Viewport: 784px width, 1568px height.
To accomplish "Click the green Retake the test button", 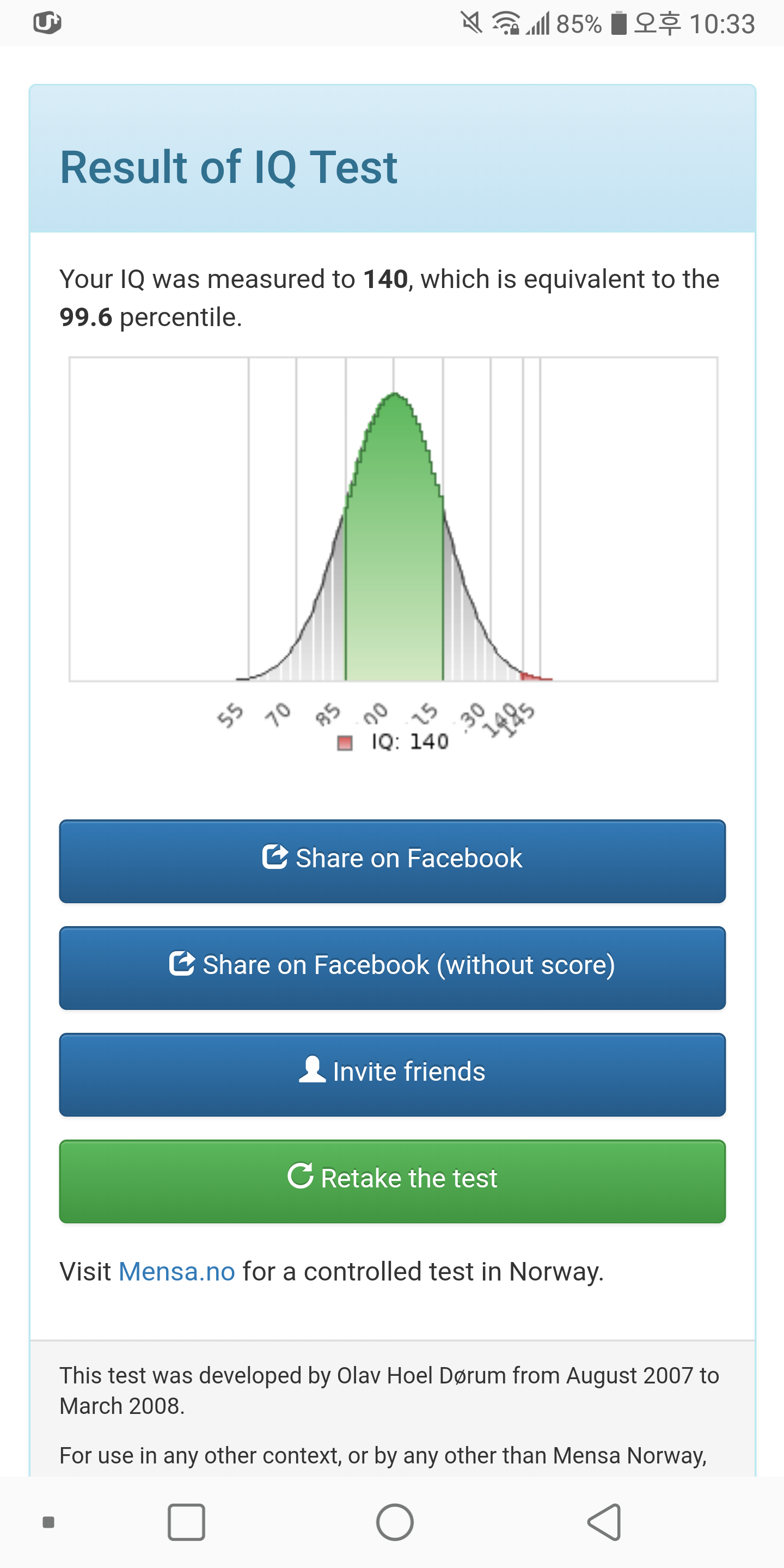I will pos(392,1181).
